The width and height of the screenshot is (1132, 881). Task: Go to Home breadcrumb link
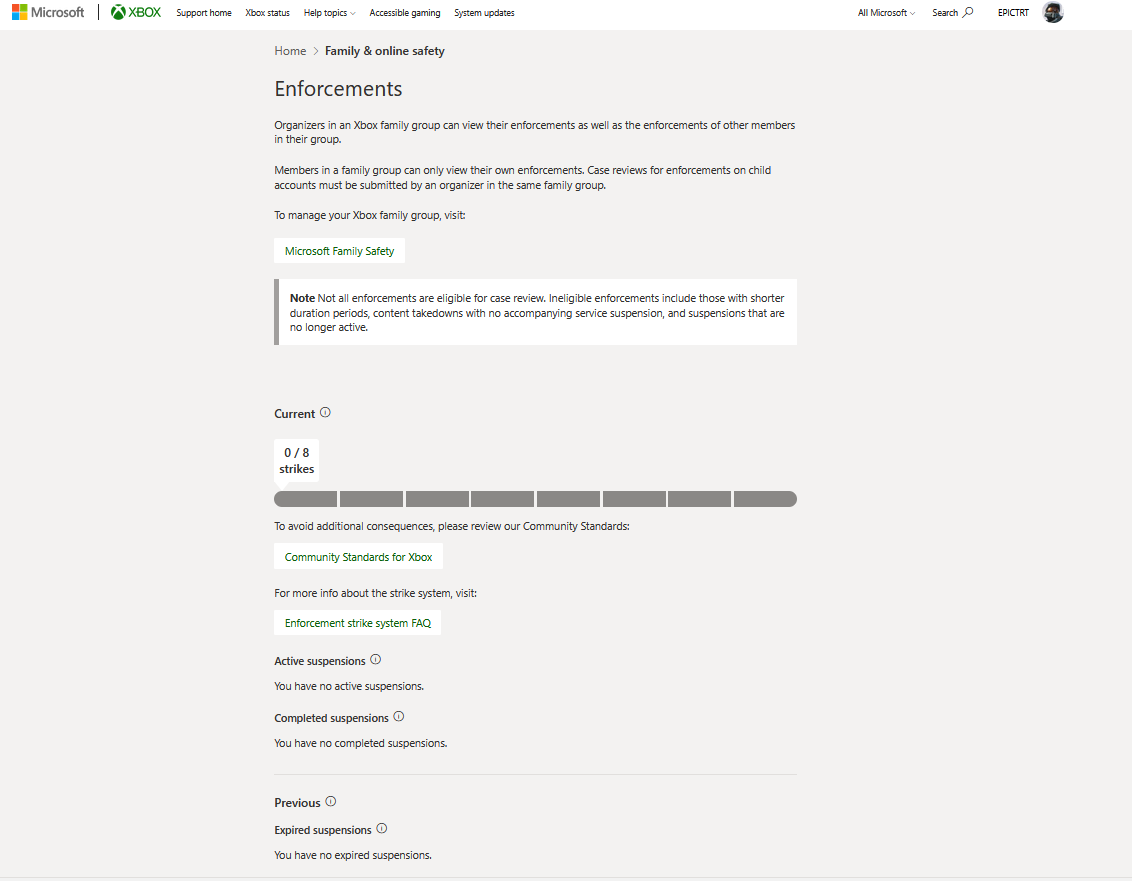290,51
